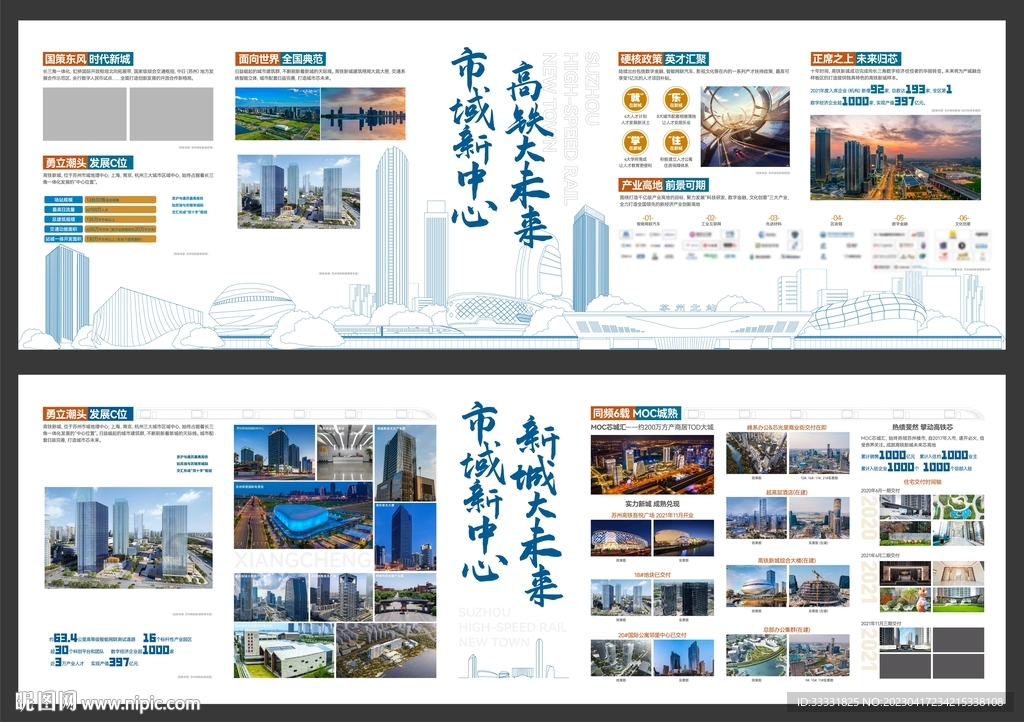Click the '交通功能面积' blue stat label
This screenshot has width=1024, height=722.
(x=63, y=229)
